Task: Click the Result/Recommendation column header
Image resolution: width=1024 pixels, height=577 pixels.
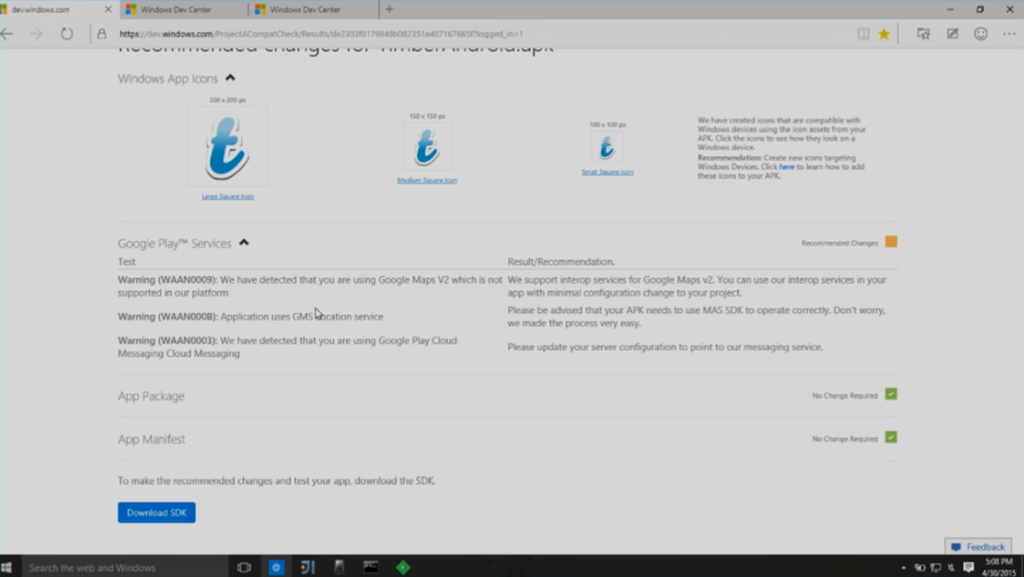Action: 560,261
